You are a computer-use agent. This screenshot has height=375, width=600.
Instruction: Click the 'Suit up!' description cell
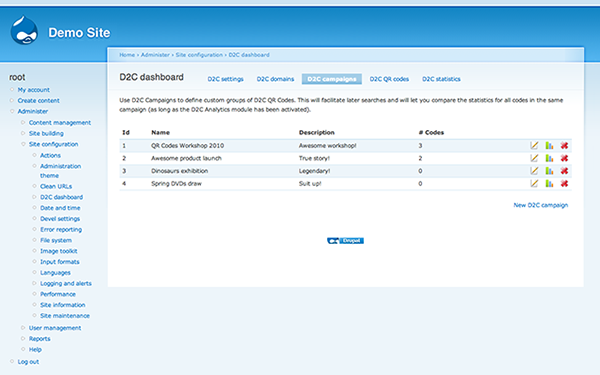[310, 183]
